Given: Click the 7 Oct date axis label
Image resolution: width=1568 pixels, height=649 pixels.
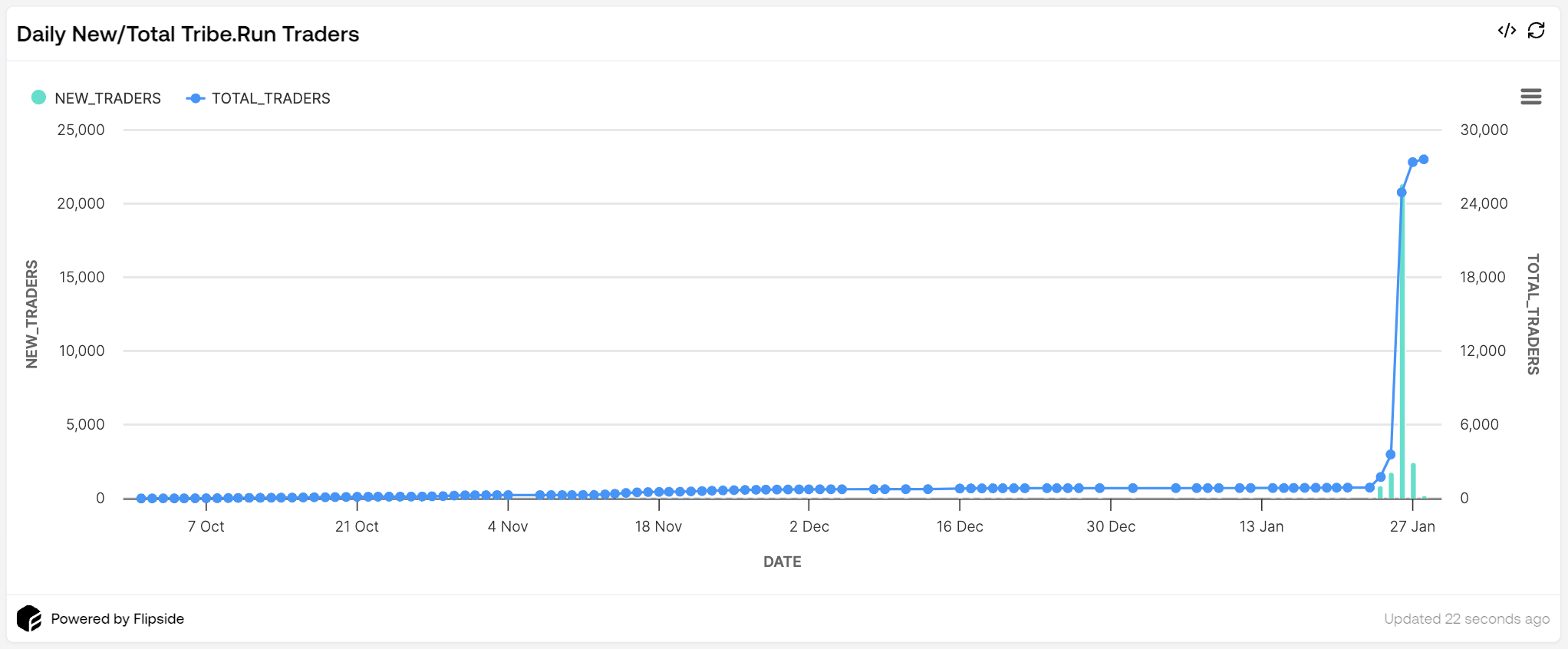Looking at the screenshot, I should 206,526.
